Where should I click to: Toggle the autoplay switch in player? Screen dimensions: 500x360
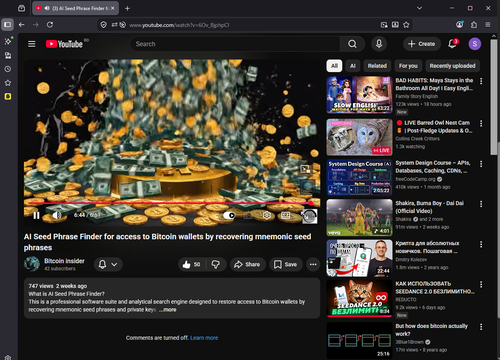pos(229,215)
